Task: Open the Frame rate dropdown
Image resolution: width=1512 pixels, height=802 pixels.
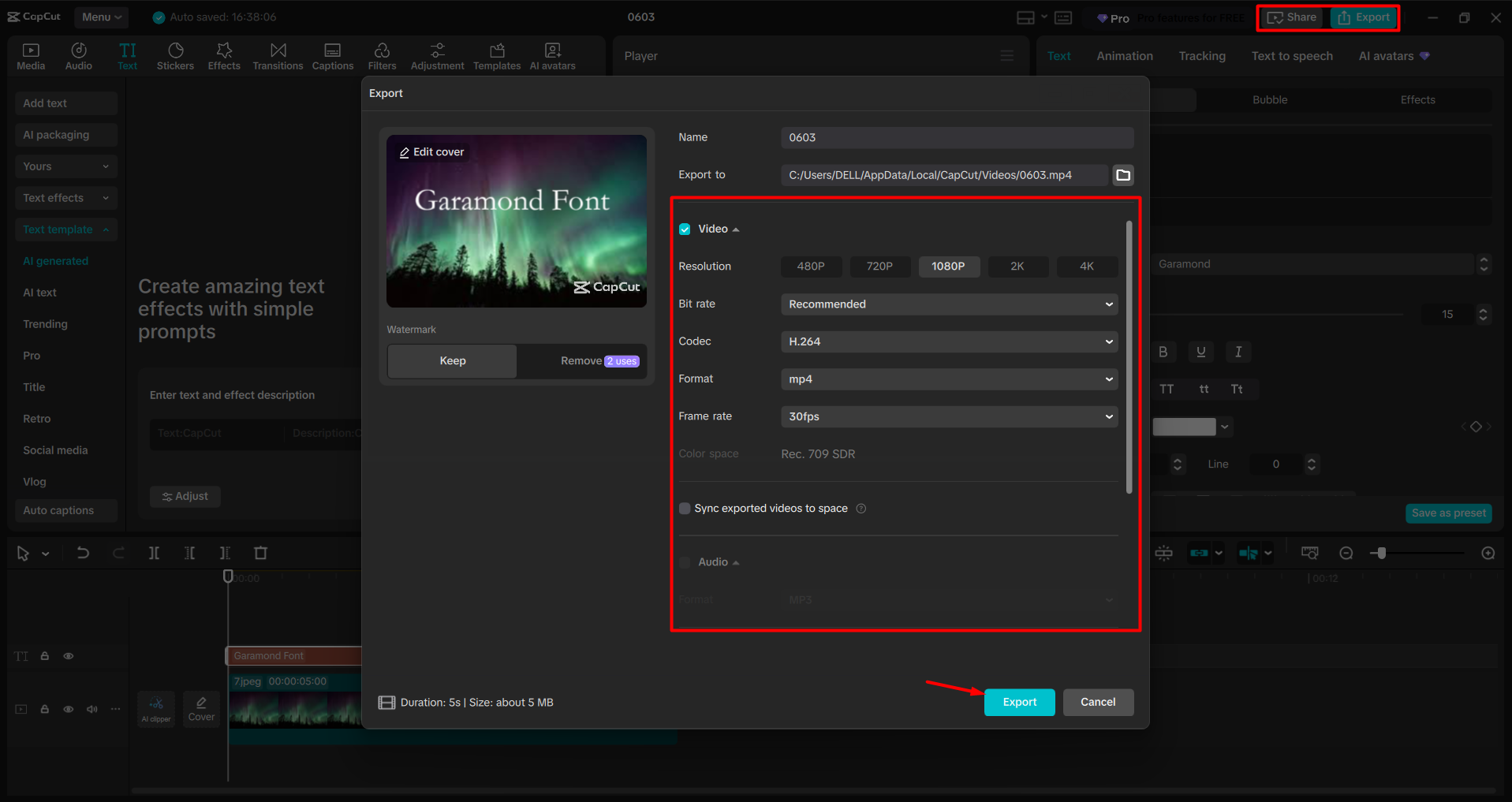Action: (949, 416)
